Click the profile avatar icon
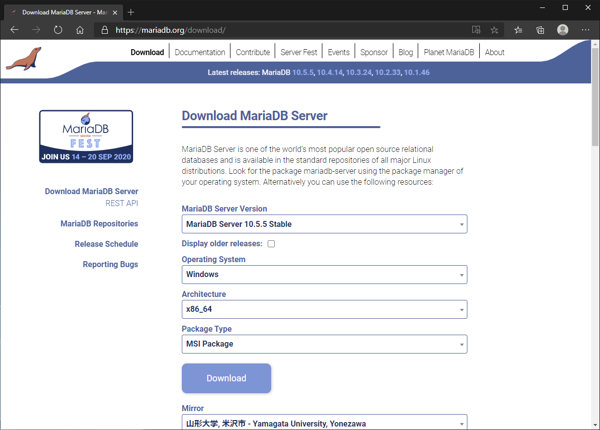 (x=562, y=30)
